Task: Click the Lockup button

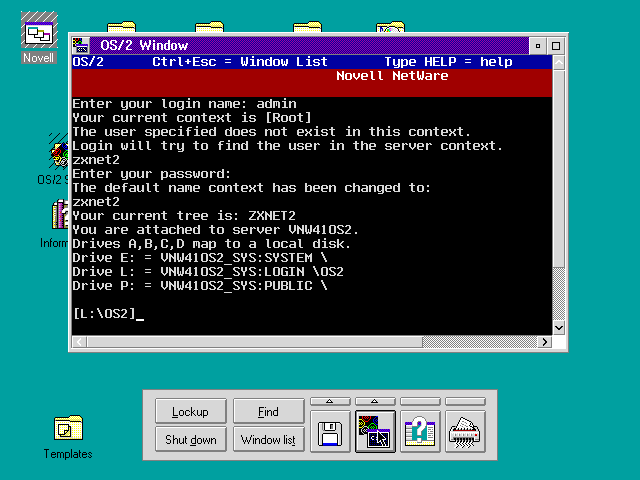Action: point(191,411)
